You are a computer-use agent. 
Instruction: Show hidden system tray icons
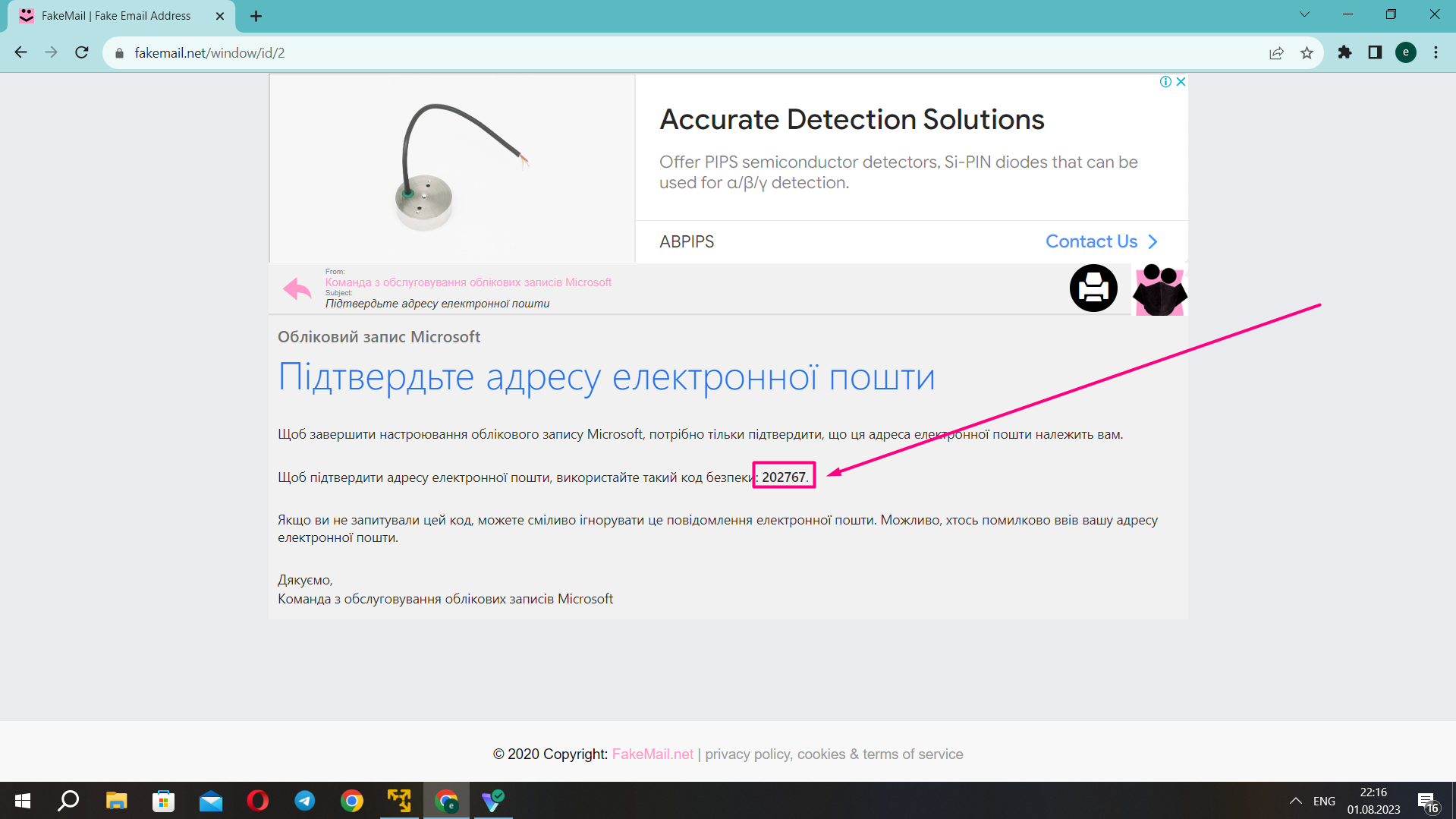click(1295, 801)
